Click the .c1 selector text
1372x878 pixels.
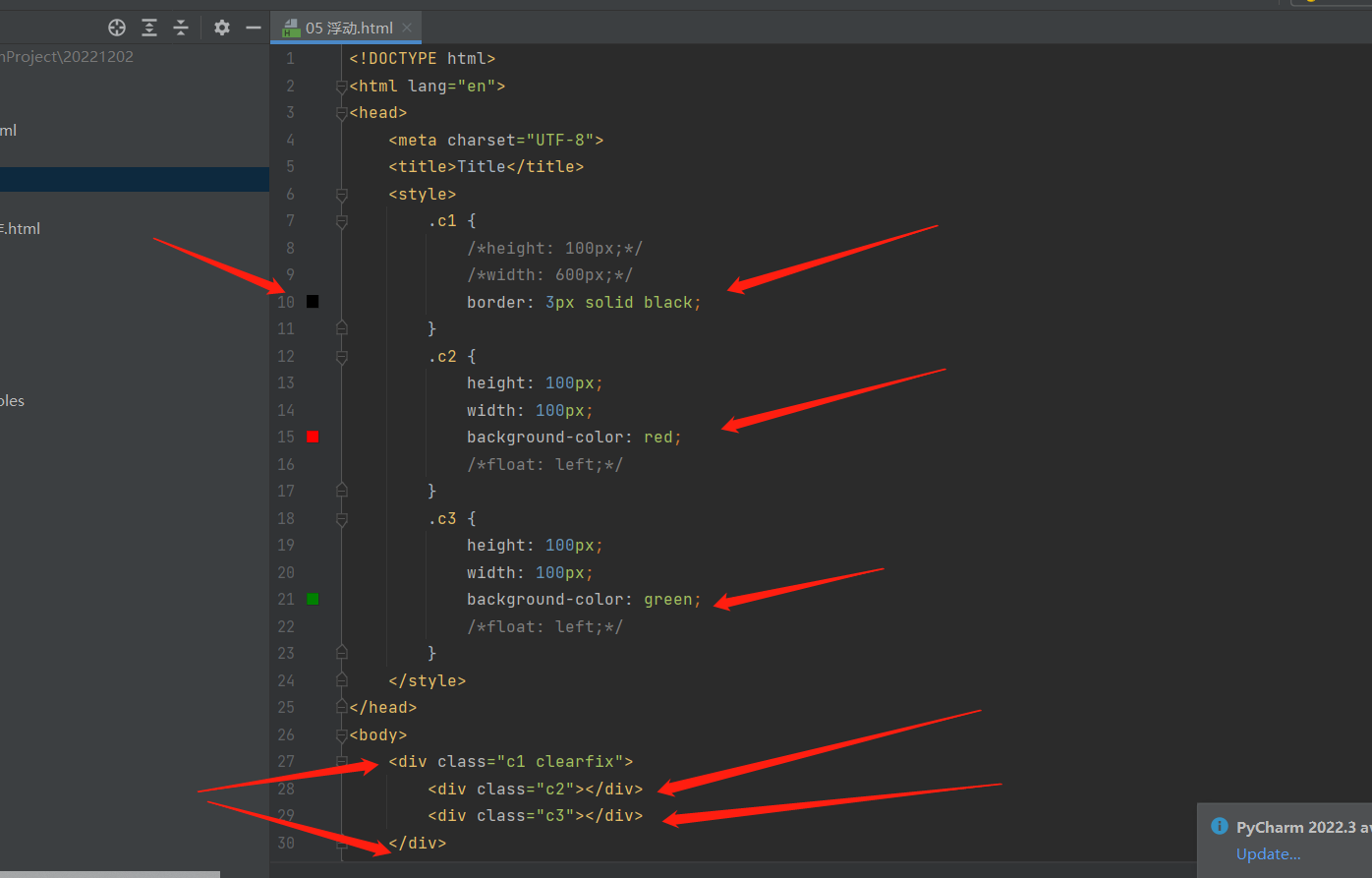442,221
